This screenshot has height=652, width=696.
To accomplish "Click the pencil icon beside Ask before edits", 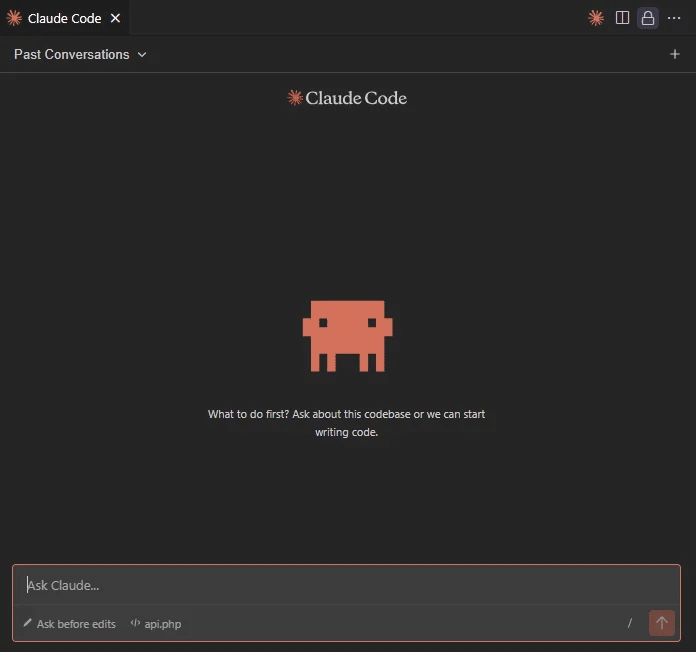I will (28, 623).
